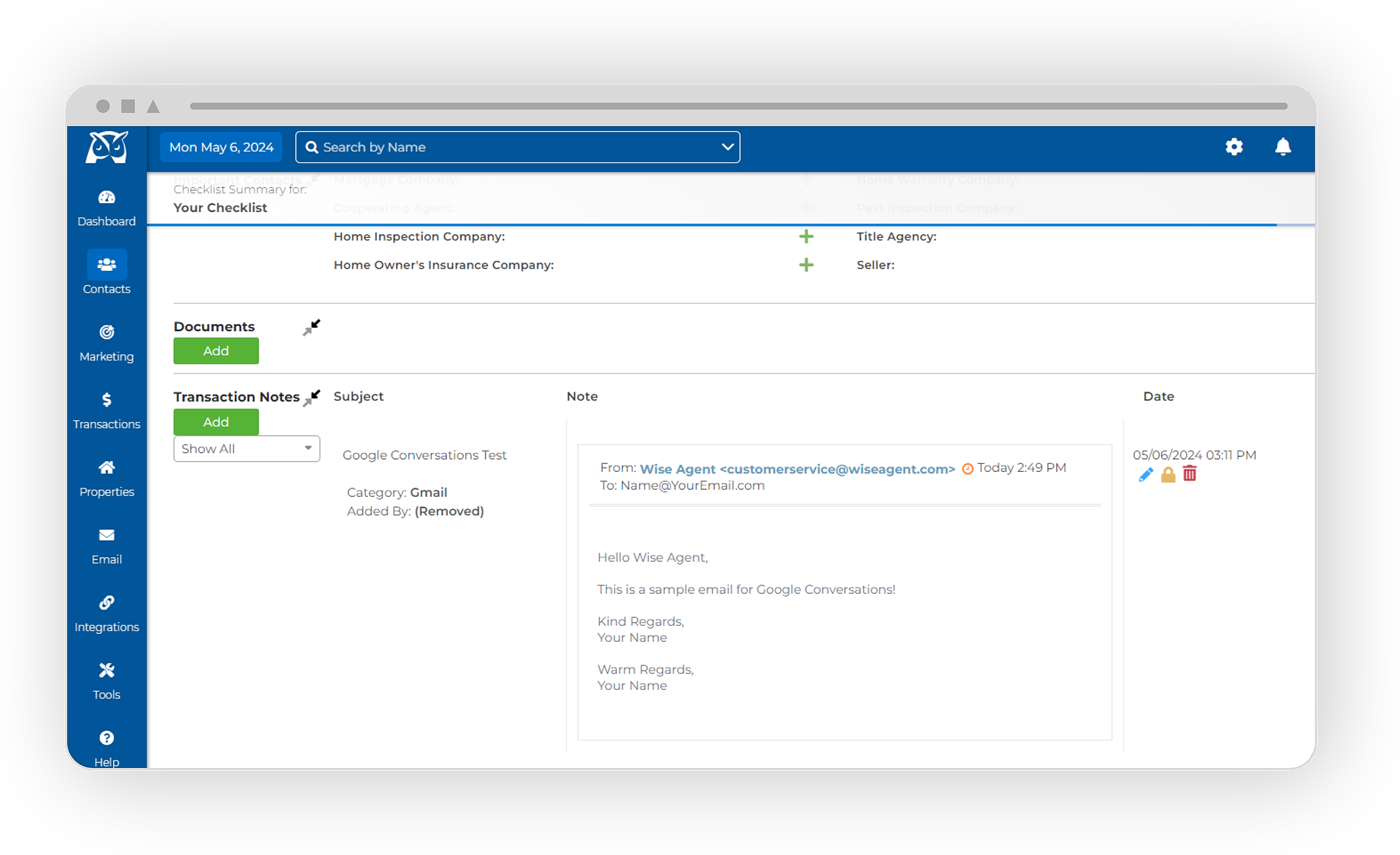The width and height of the screenshot is (1400, 855).
Task: Expand the Search by Name dropdown arrow
Action: 727,147
